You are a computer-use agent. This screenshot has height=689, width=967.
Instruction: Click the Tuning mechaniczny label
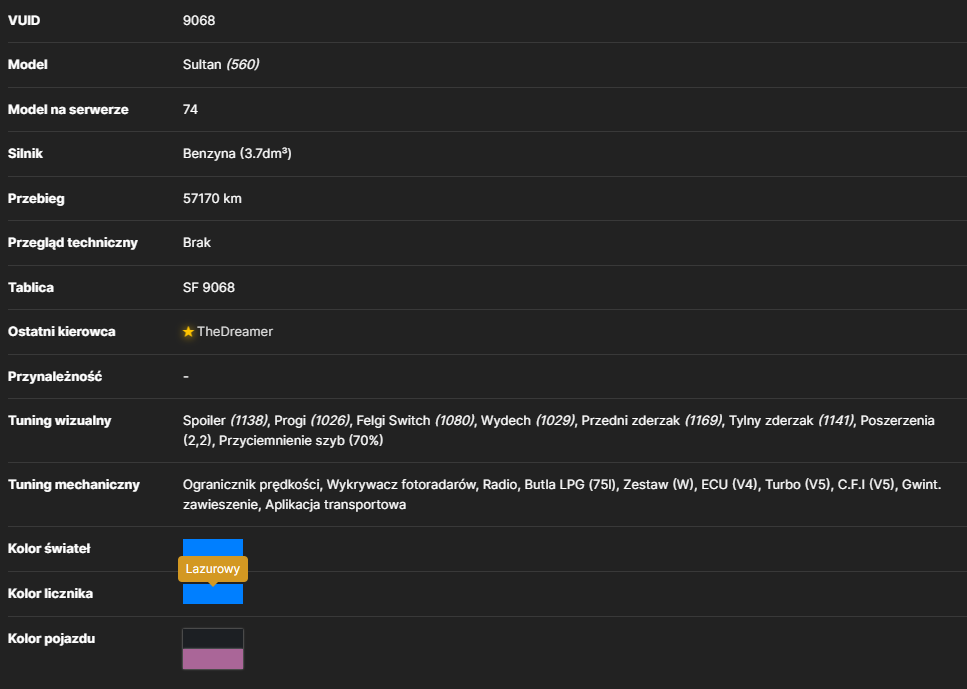click(x=74, y=485)
